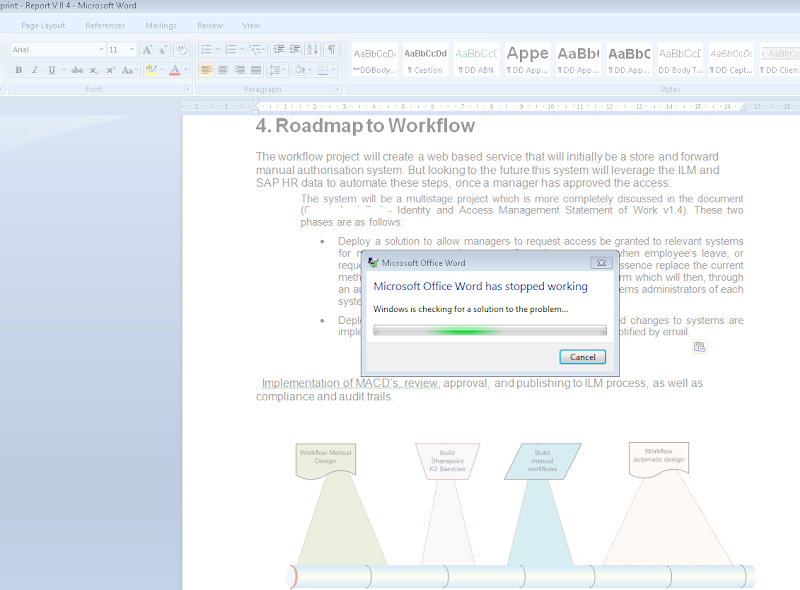Apply yellow text highlight color

tap(150, 70)
